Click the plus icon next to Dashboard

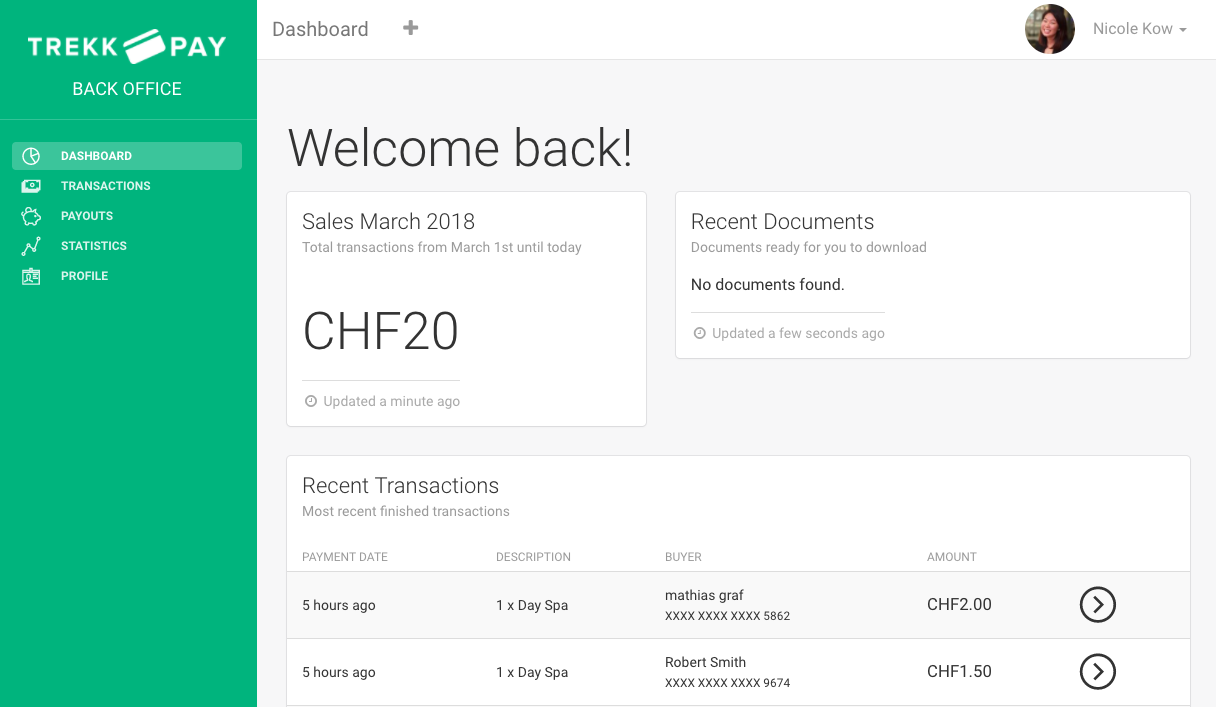410,28
